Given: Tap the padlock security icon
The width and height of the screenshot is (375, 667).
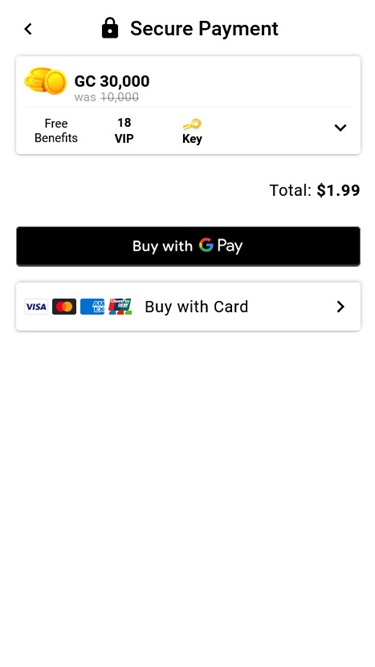Looking at the screenshot, I should point(110,29).
